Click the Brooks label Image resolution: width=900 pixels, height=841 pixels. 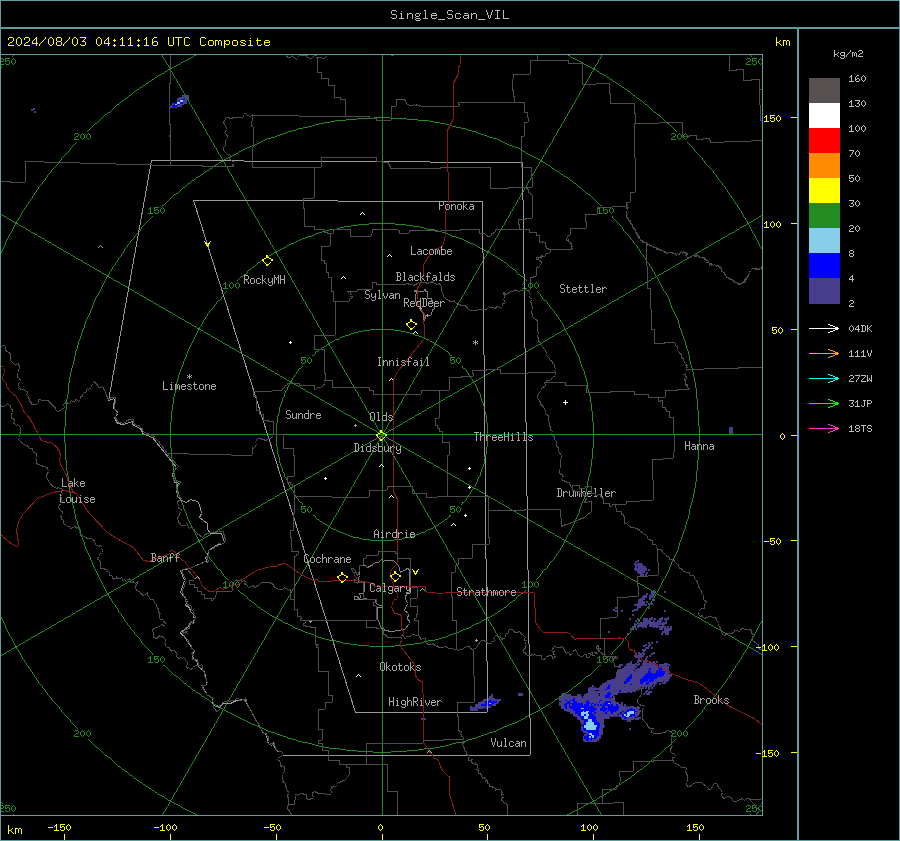[711, 700]
